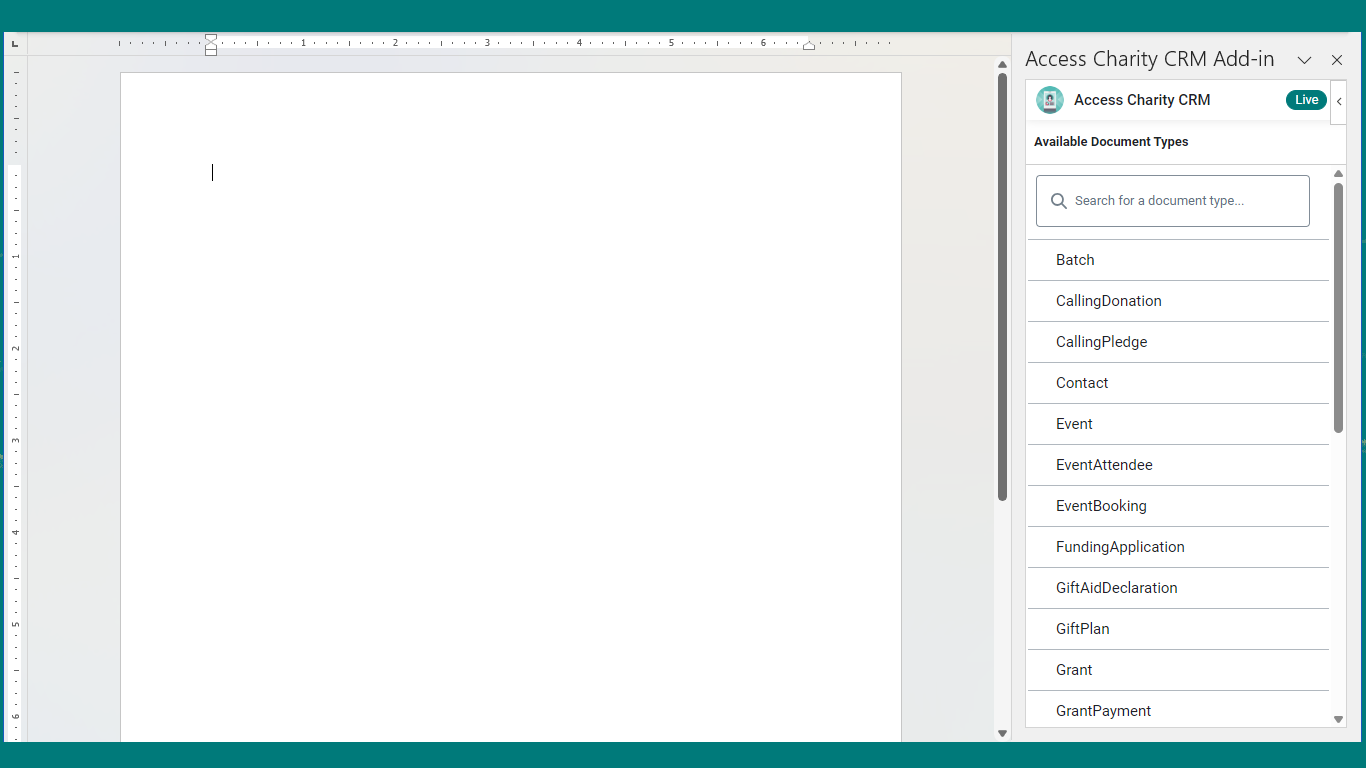Click the Access Charity CRM title text
Screen dimensions: 1366x768
(1142, 100)
